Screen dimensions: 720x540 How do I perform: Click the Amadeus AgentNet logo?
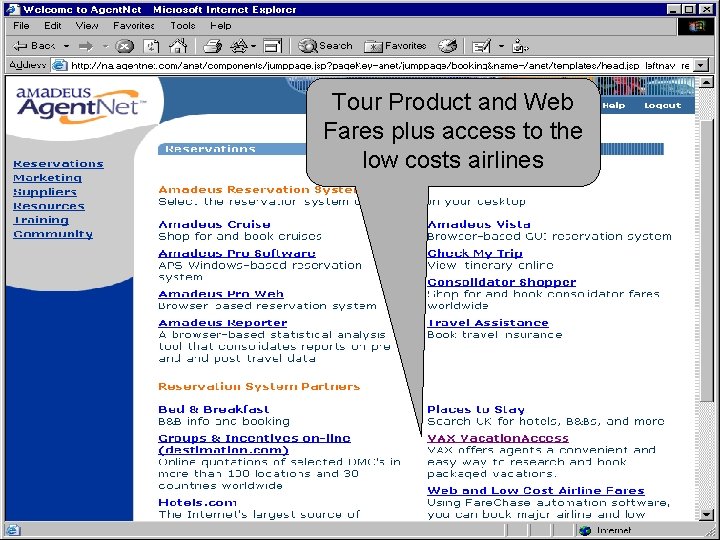coord(79,106)
